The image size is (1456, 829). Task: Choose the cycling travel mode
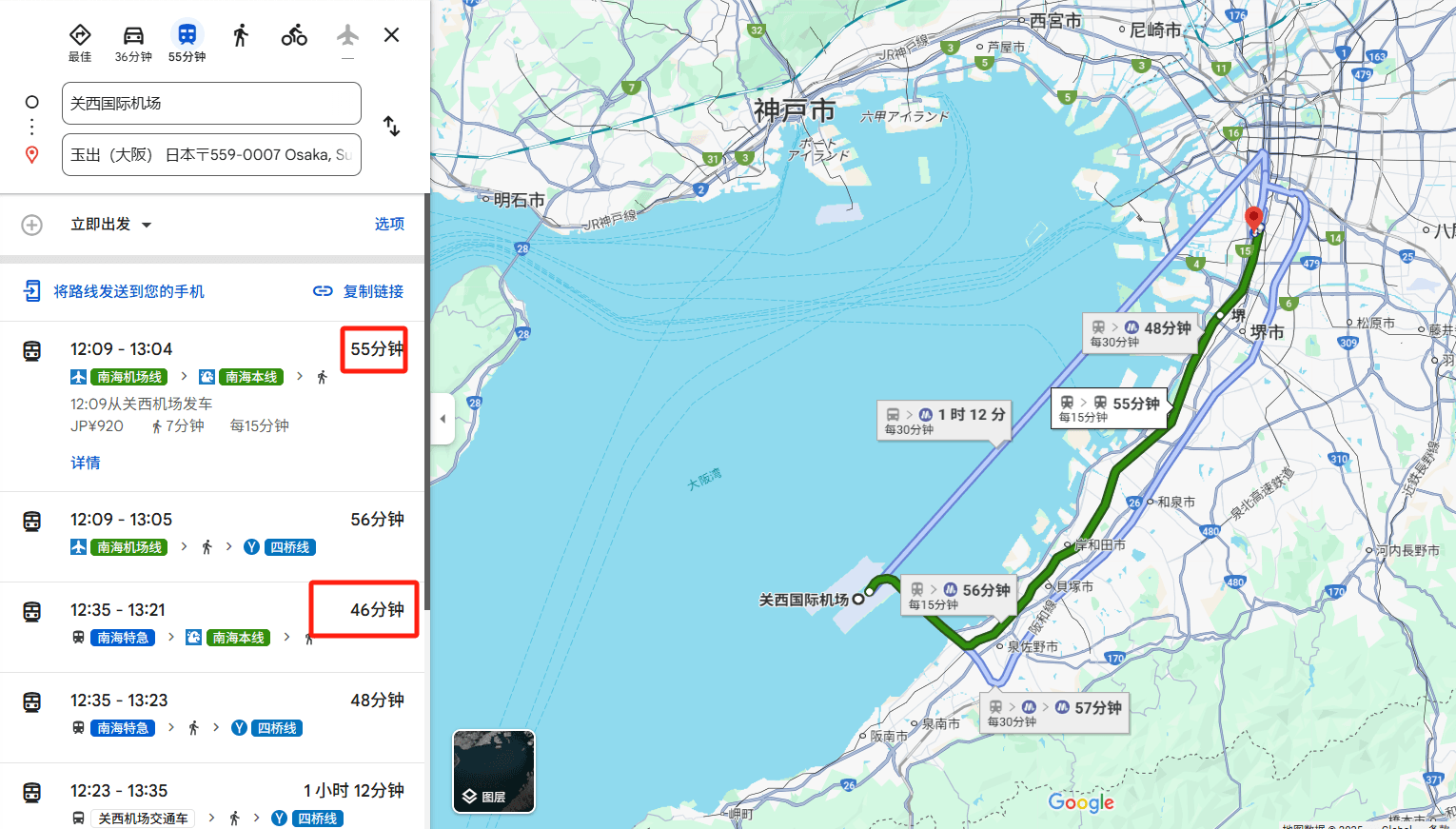click(x=294, y=35)
